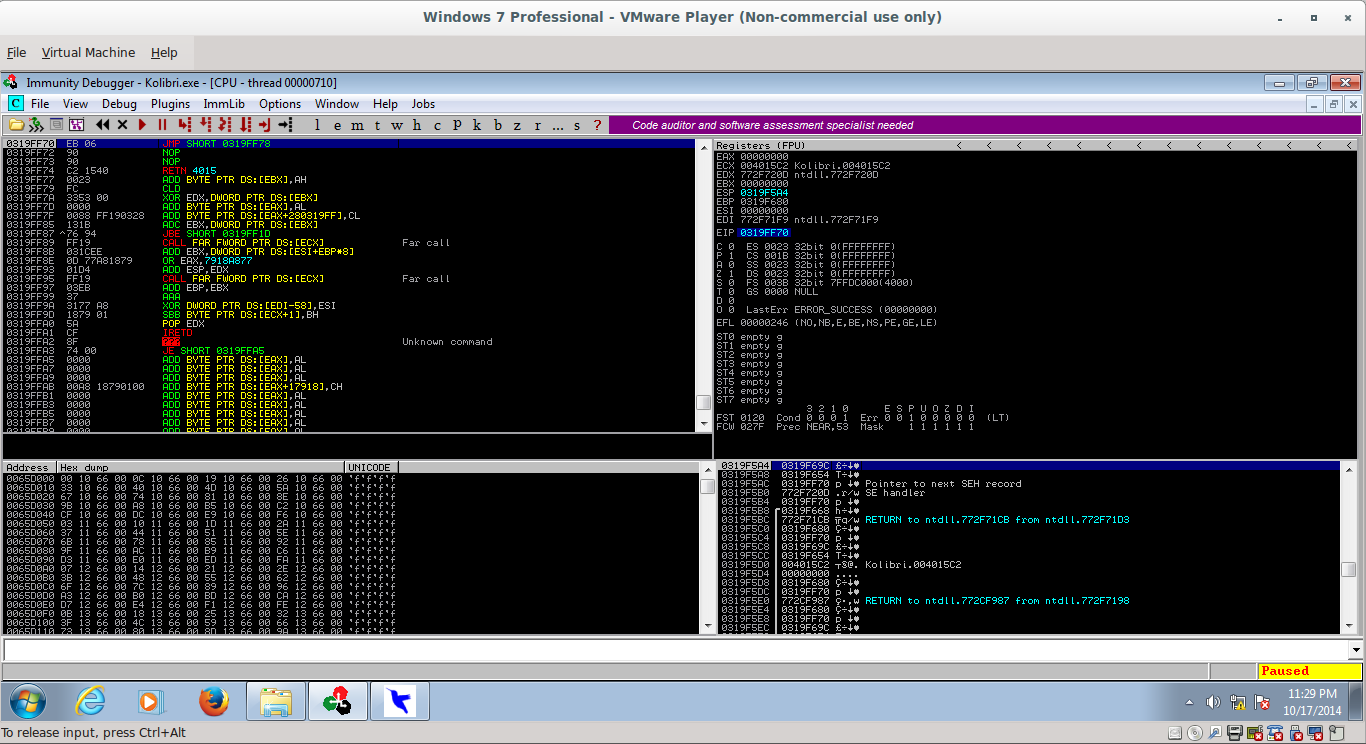Open Breakpoints window with 'b' button
This screenshot has height=744, width=1366.
coord(498,125)
